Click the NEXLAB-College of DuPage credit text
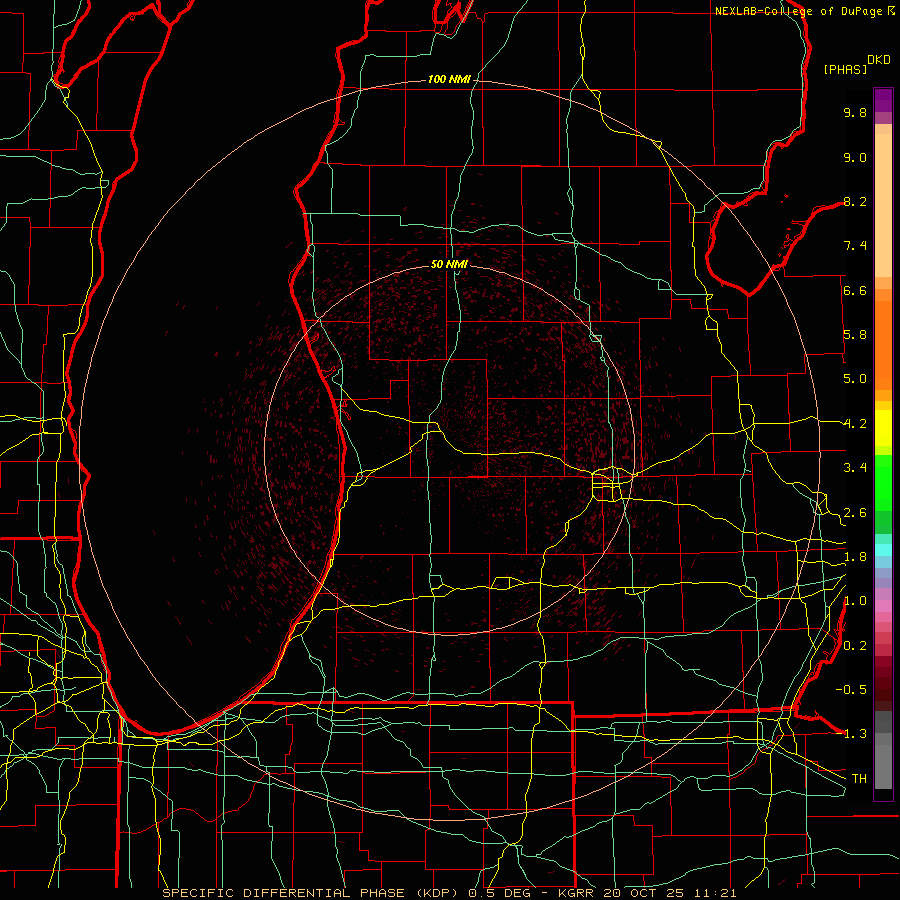 coord(800,11)
